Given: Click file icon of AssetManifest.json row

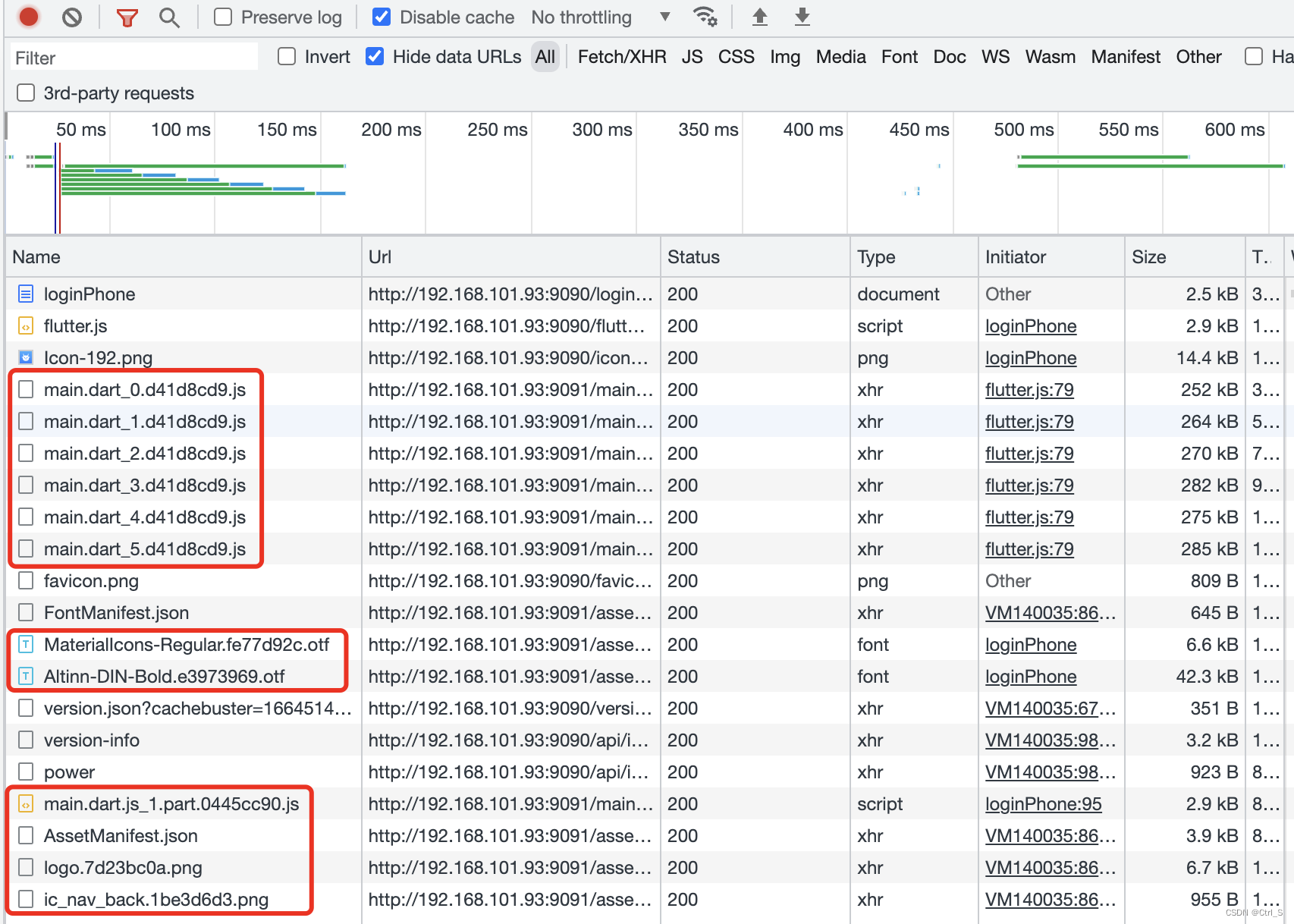Looking at the screenshot, I should tap(26, 835).
